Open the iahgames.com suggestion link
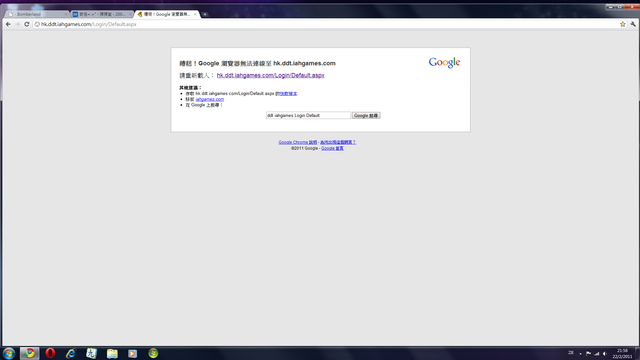Image resolution: width=640 pixels, height=360 pixels. (x=210, y=99)
